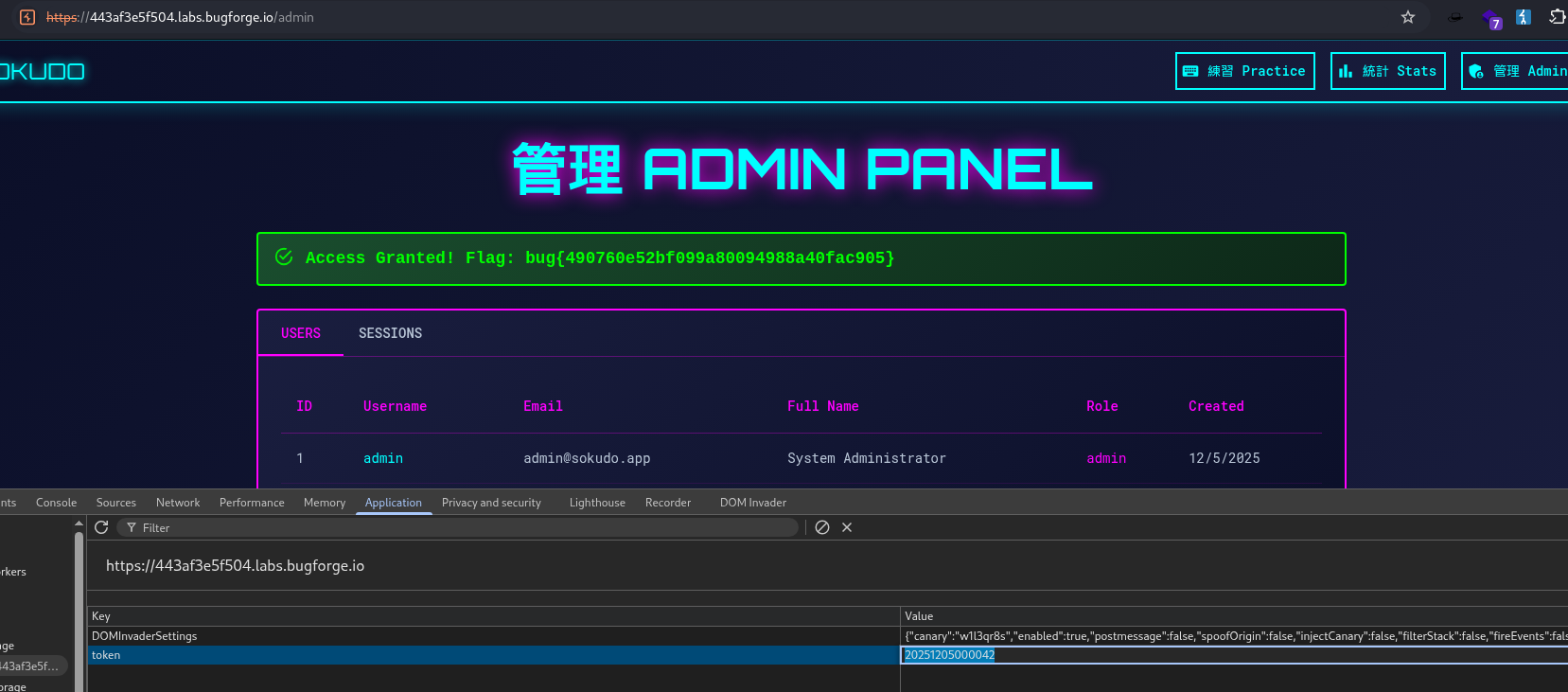Clear all storage entries icon
The height and width of the screenshot is (692, 1568).
click(x=822, y=527)
